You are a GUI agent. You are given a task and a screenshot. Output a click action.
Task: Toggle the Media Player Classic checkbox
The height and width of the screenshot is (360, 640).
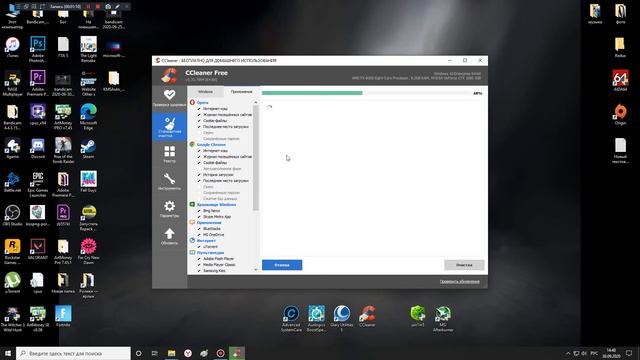pyautogui.click(x=199, y=265)
